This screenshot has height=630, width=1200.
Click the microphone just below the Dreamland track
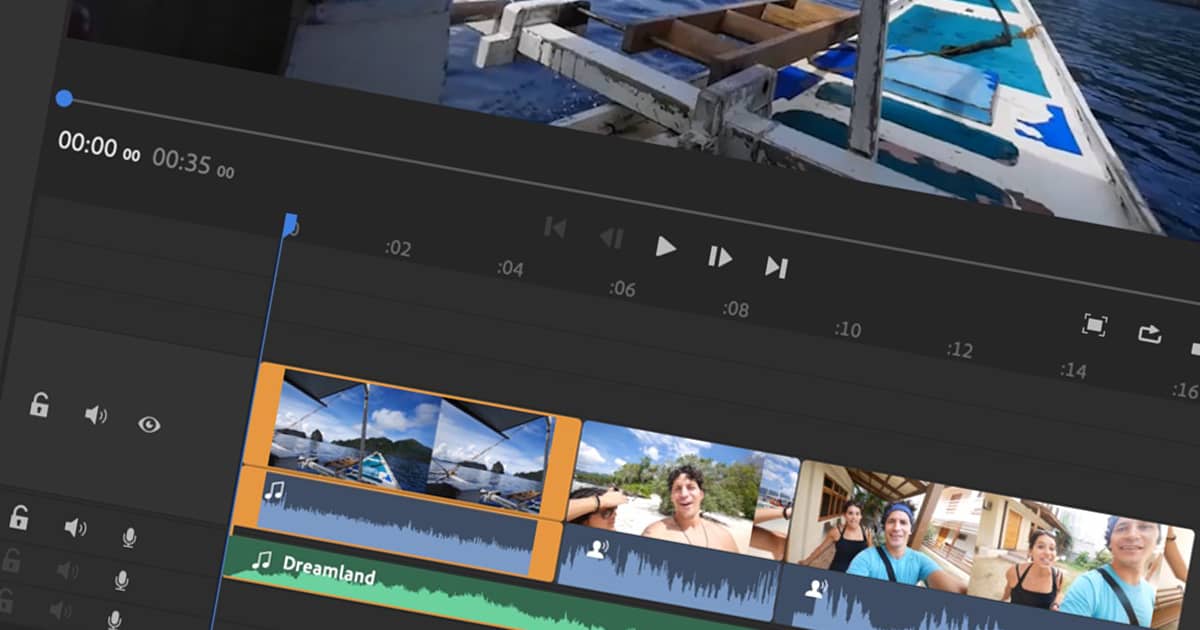121,581
